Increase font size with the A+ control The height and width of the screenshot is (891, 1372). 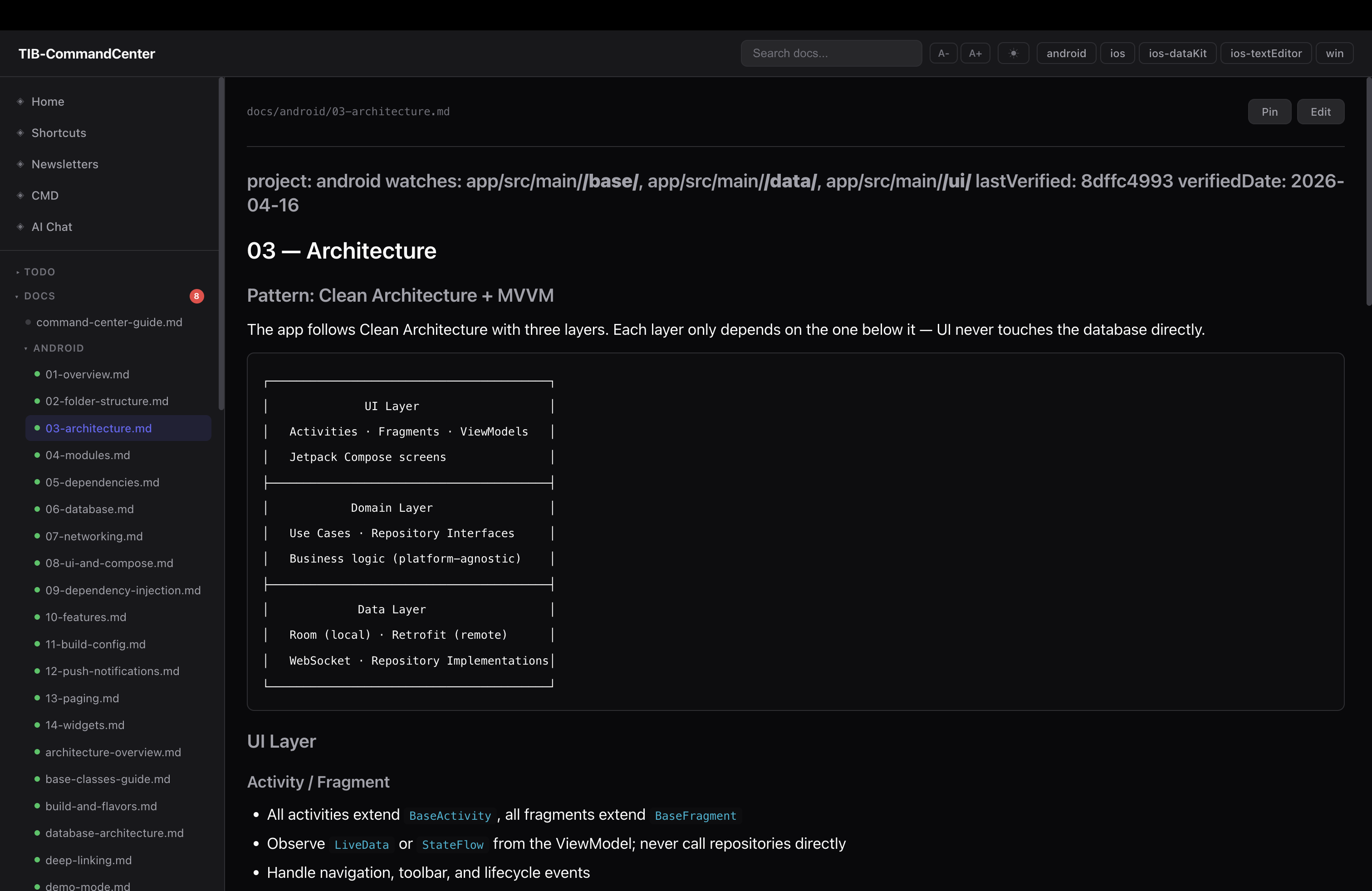pos(976,53)
